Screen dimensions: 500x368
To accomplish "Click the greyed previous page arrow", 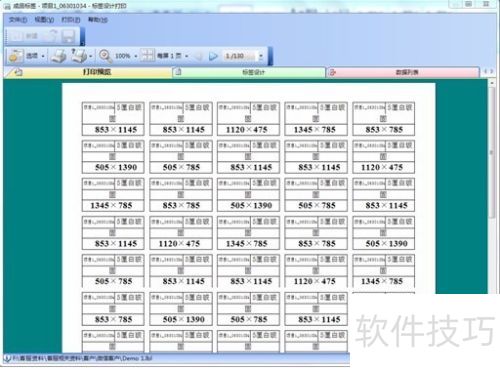I will click(x=198, y=56).
